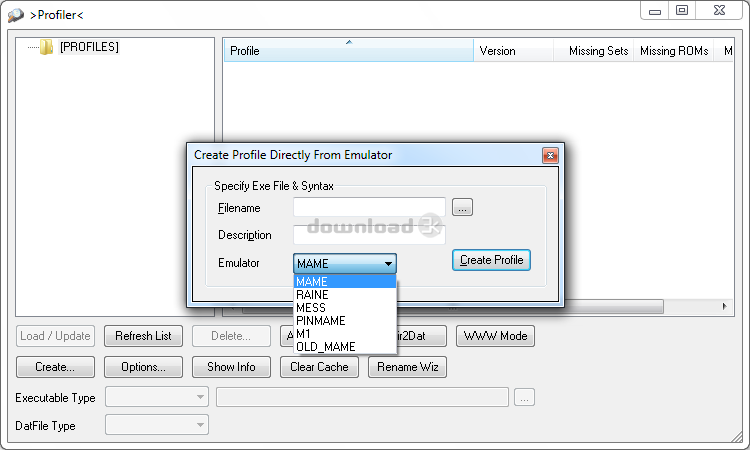Click the WWW Mode button
Image resolution: width=750 pixels, height=450 pixels.
[x=495, y=336]
